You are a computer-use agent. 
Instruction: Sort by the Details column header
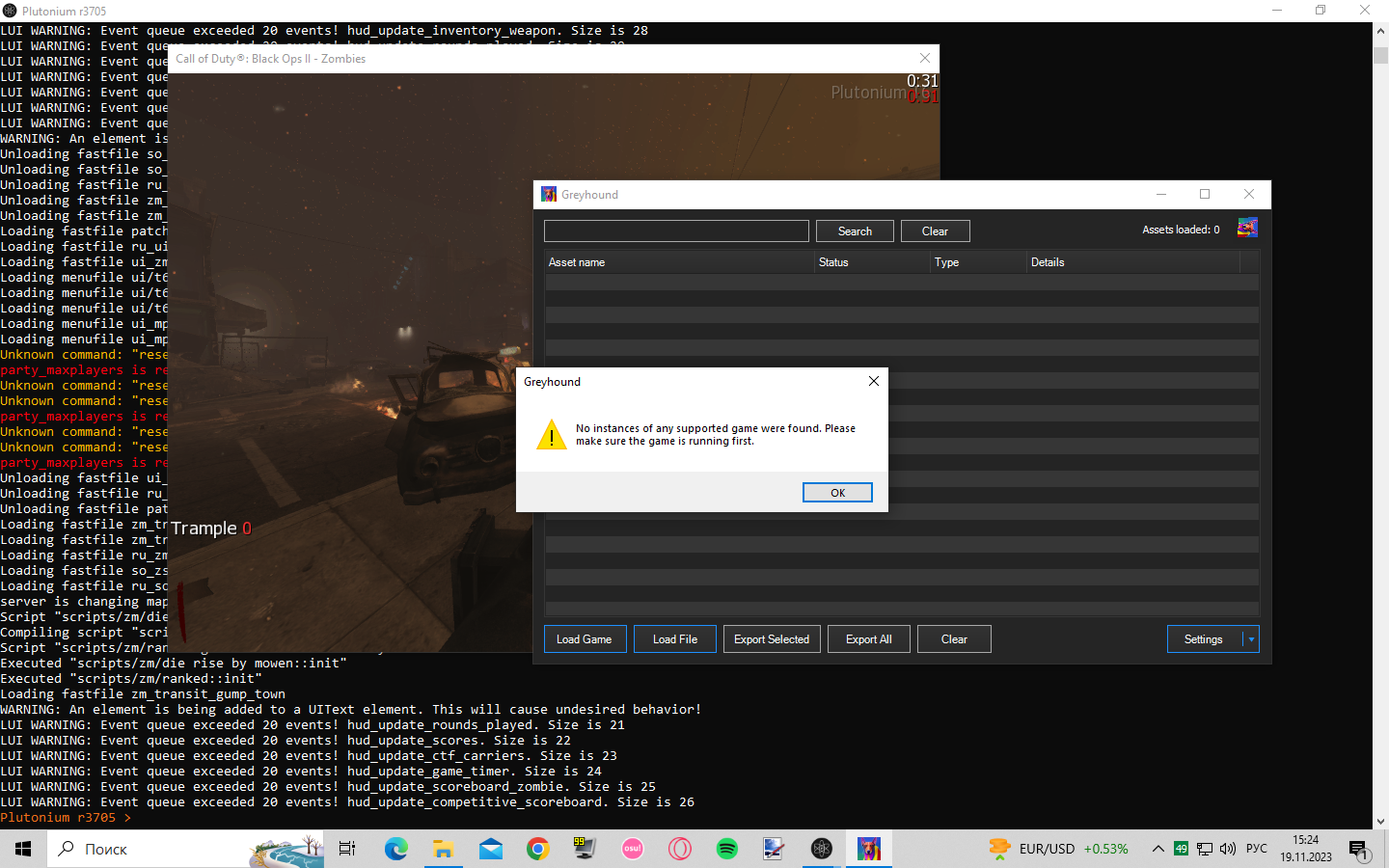tap(1133, 262)
